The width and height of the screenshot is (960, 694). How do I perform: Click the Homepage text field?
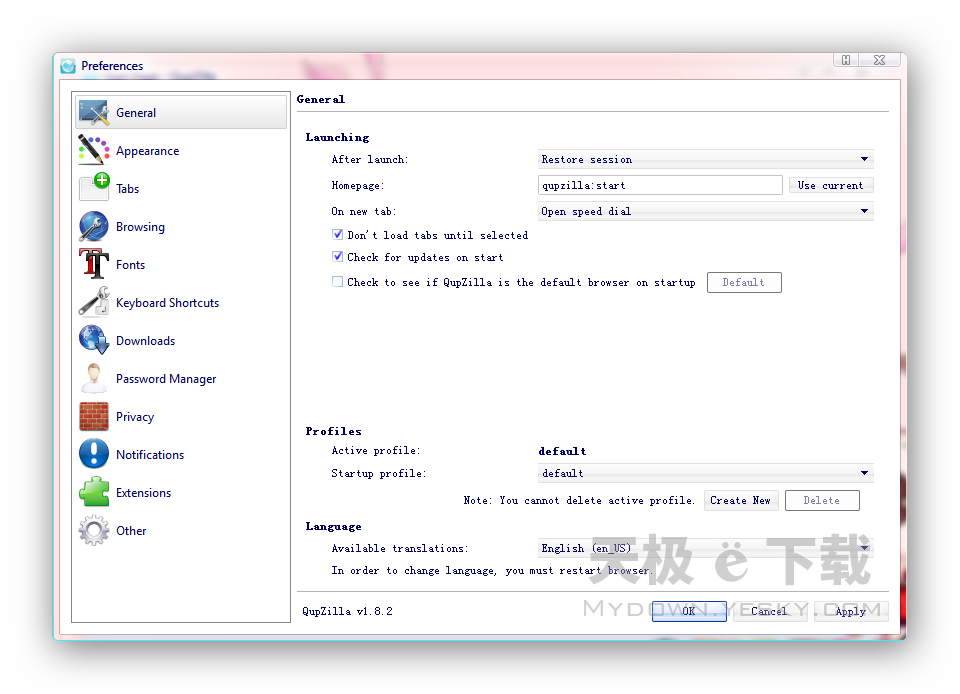click(660, 185)
